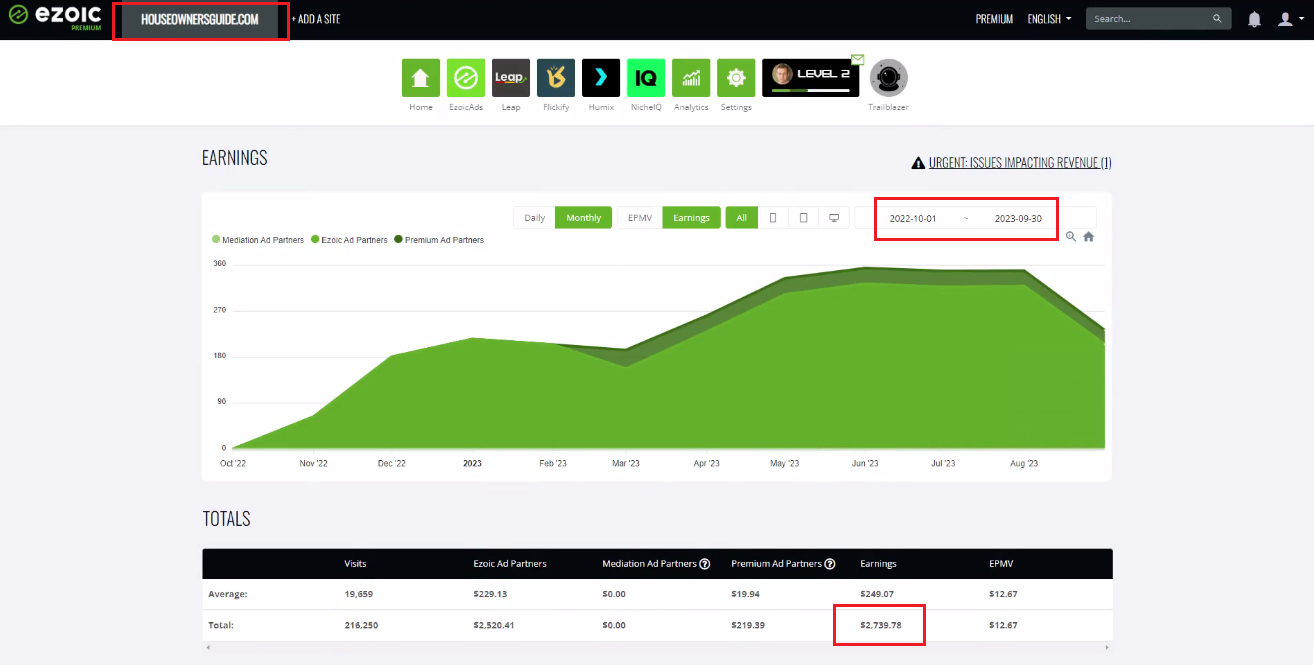The width and height of the screenshot is (1314, 665).
Task: Select the All devices filter
Action: (741, 218)
